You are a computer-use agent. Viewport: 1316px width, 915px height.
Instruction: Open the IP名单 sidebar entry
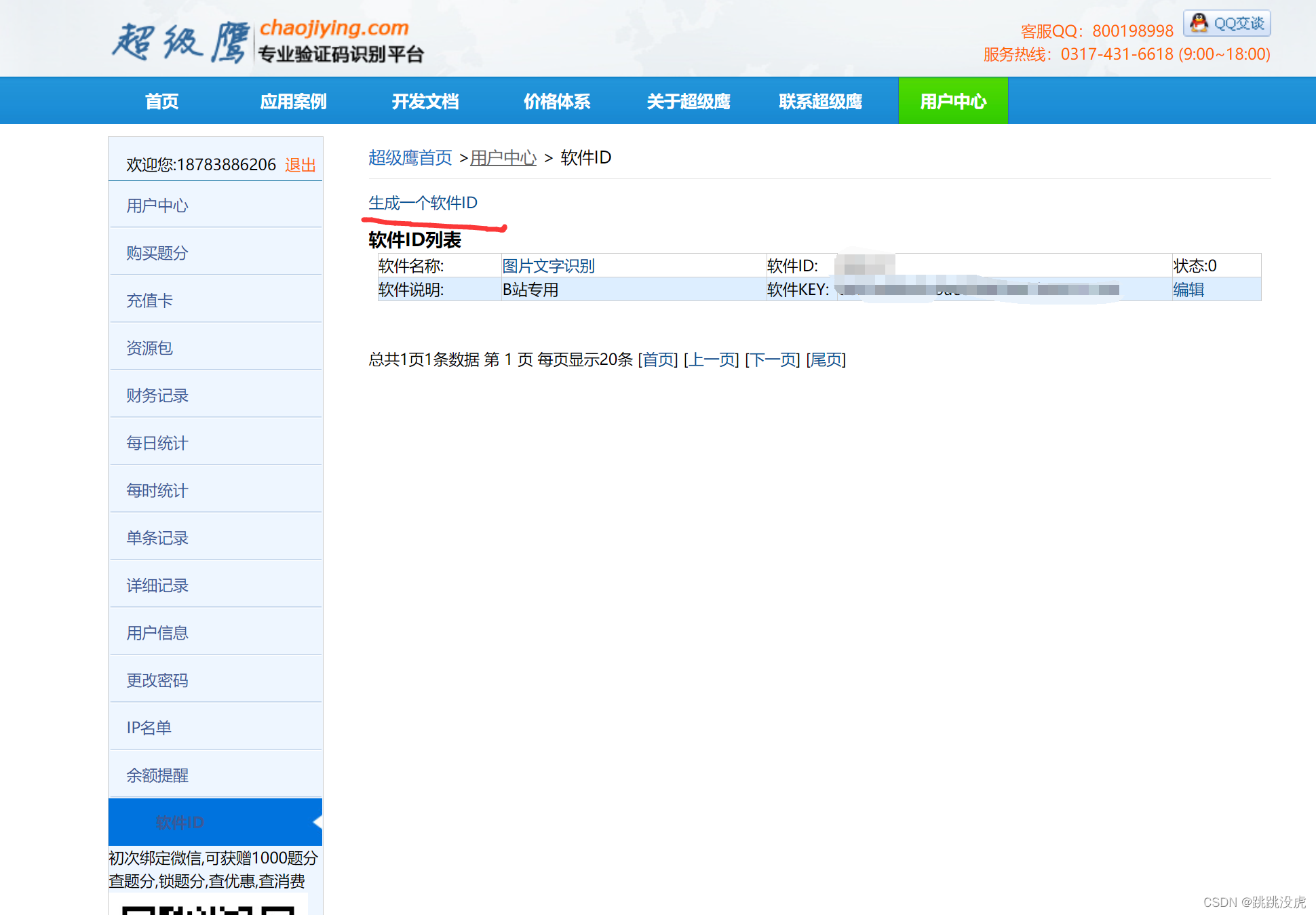point(149,728)
